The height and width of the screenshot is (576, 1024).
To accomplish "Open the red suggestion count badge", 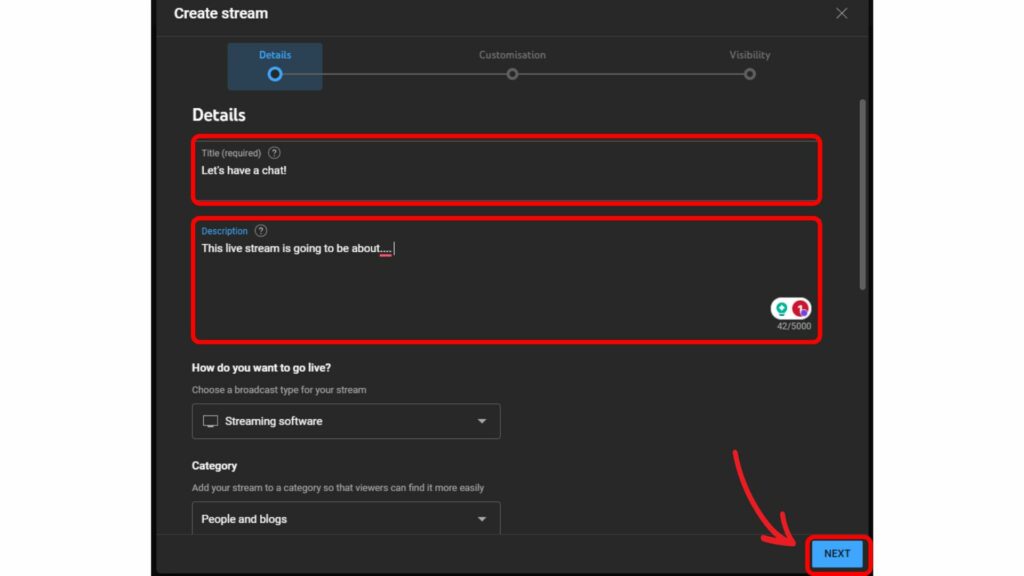I will pos(801,309).
